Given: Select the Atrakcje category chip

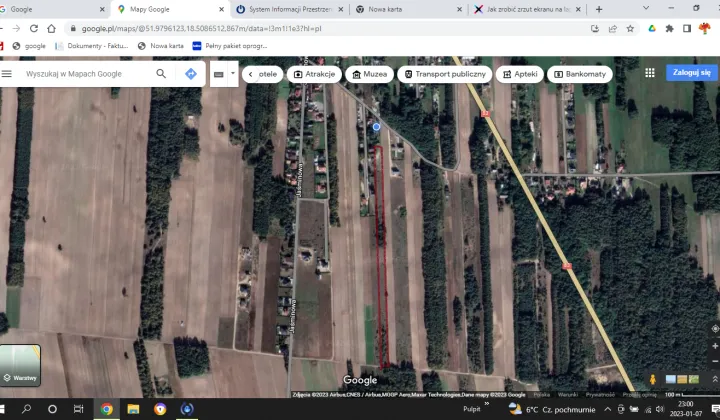Looking at the screenshot, I should (315, 74).
